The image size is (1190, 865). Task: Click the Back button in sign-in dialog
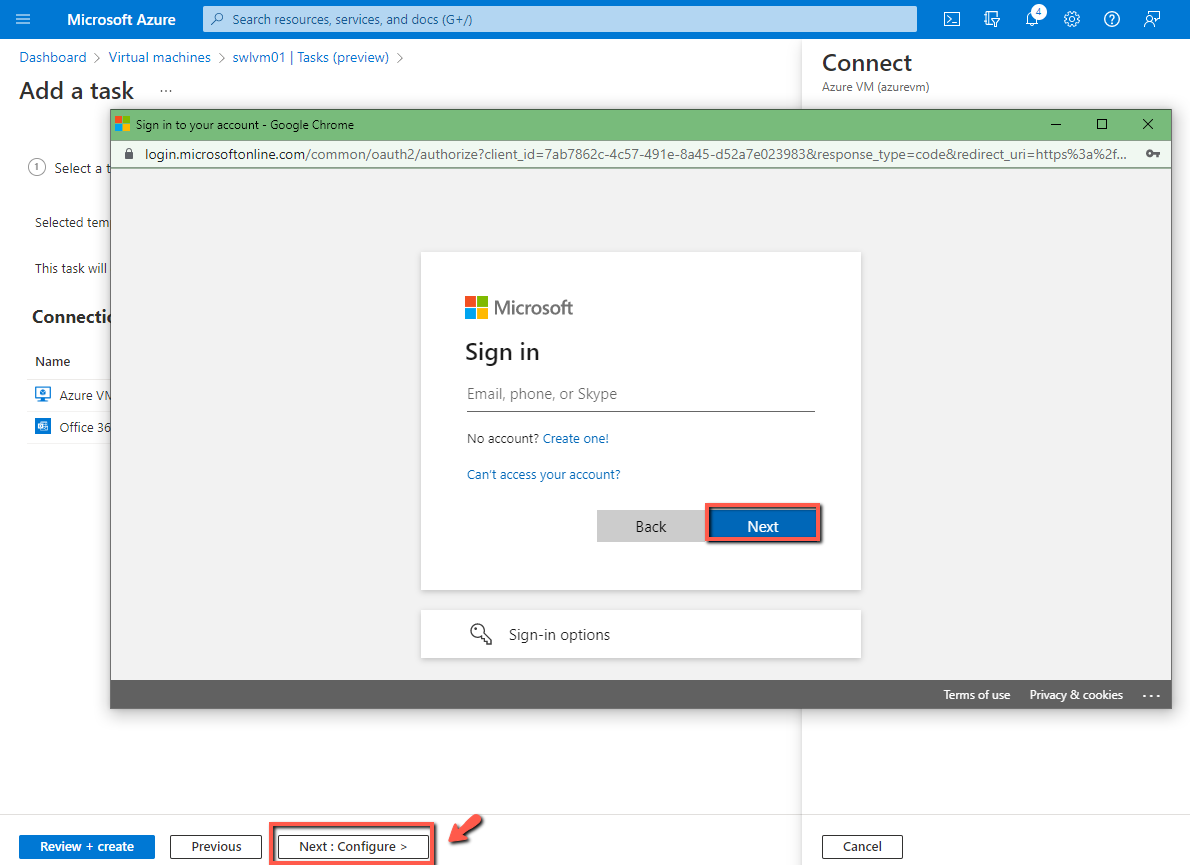pos(650,526)
